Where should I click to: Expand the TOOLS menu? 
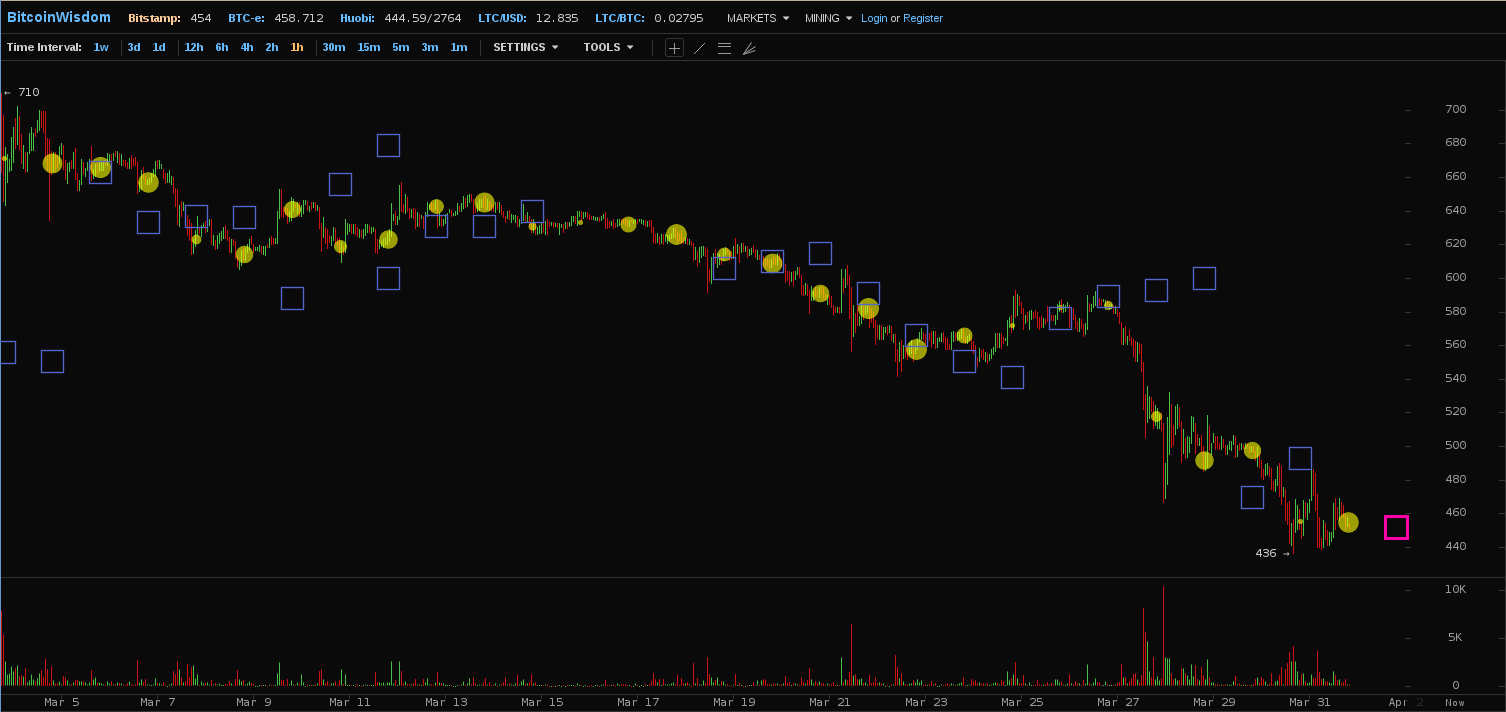608,47
